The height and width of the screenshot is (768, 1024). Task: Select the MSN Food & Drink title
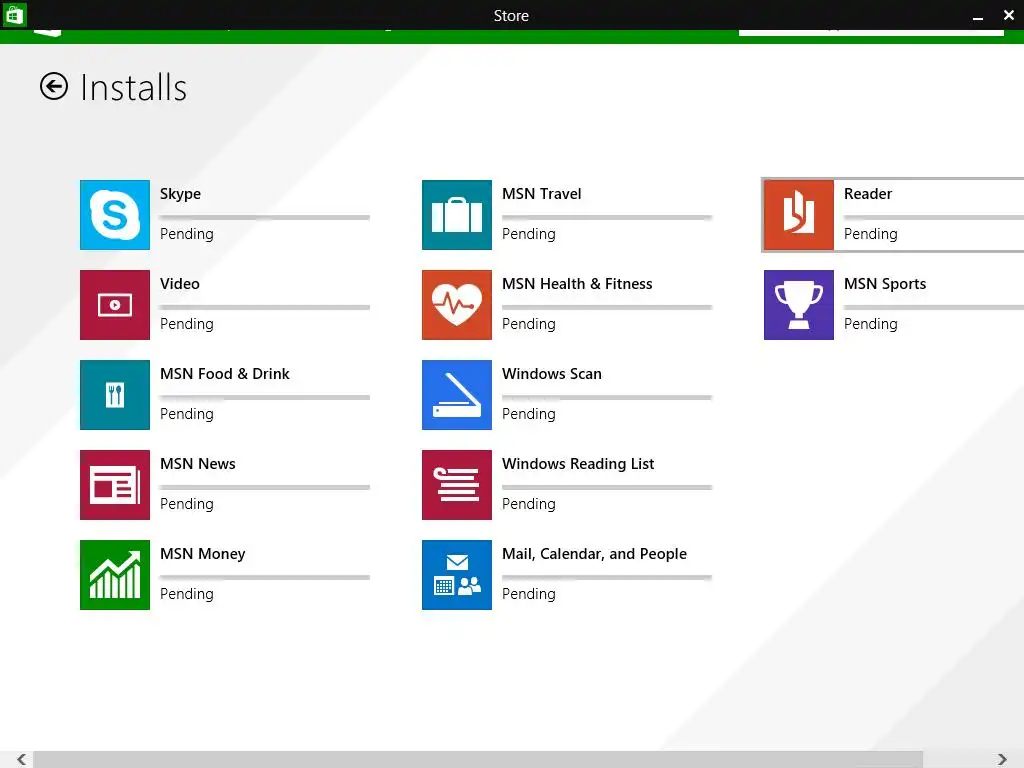[225, 374]
